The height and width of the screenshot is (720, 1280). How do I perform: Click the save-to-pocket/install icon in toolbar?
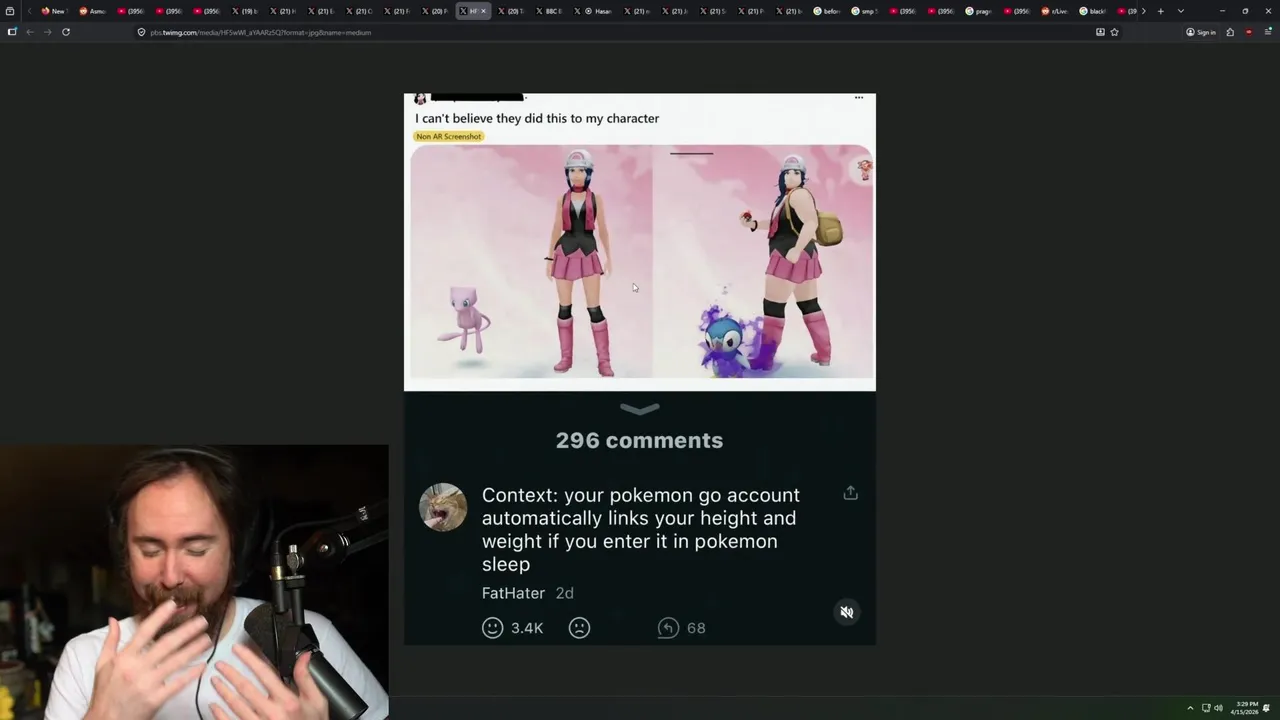[1100, 32]
